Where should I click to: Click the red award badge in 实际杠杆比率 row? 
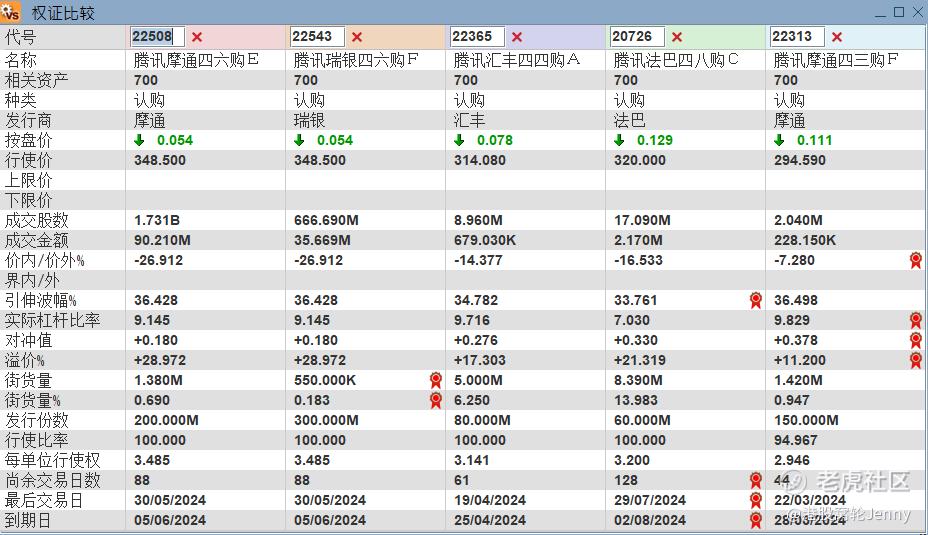(916, 320)
